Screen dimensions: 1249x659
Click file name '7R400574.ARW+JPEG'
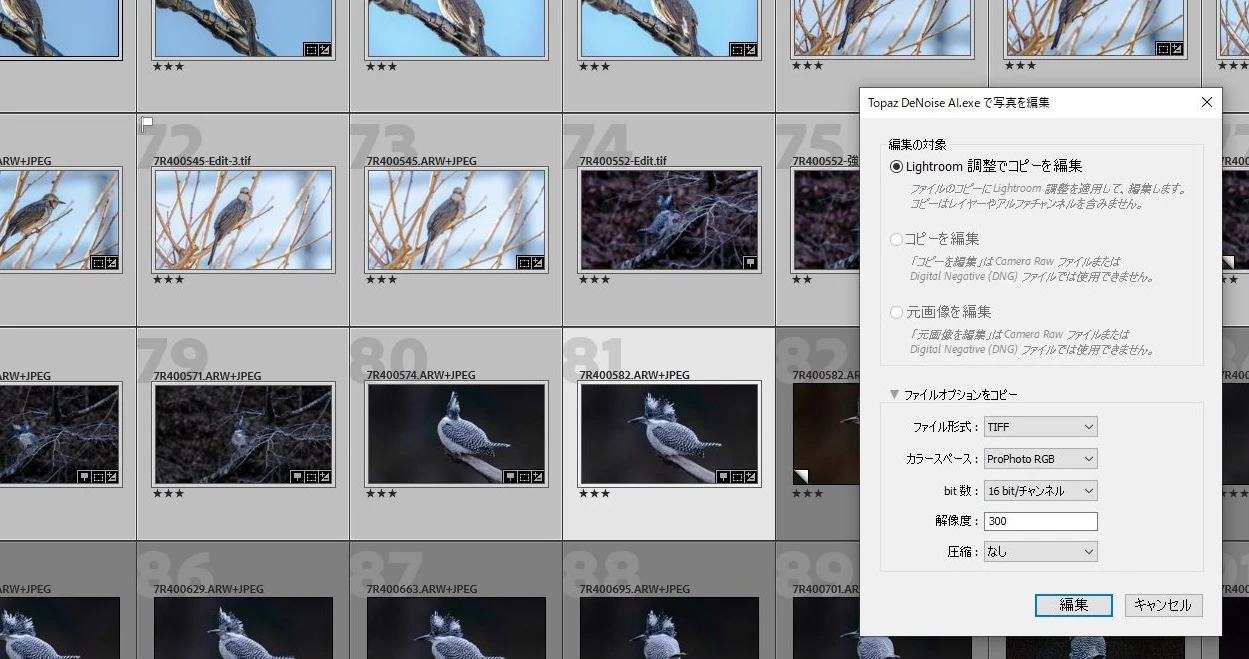pyautogui.click(x=421, y=376)
